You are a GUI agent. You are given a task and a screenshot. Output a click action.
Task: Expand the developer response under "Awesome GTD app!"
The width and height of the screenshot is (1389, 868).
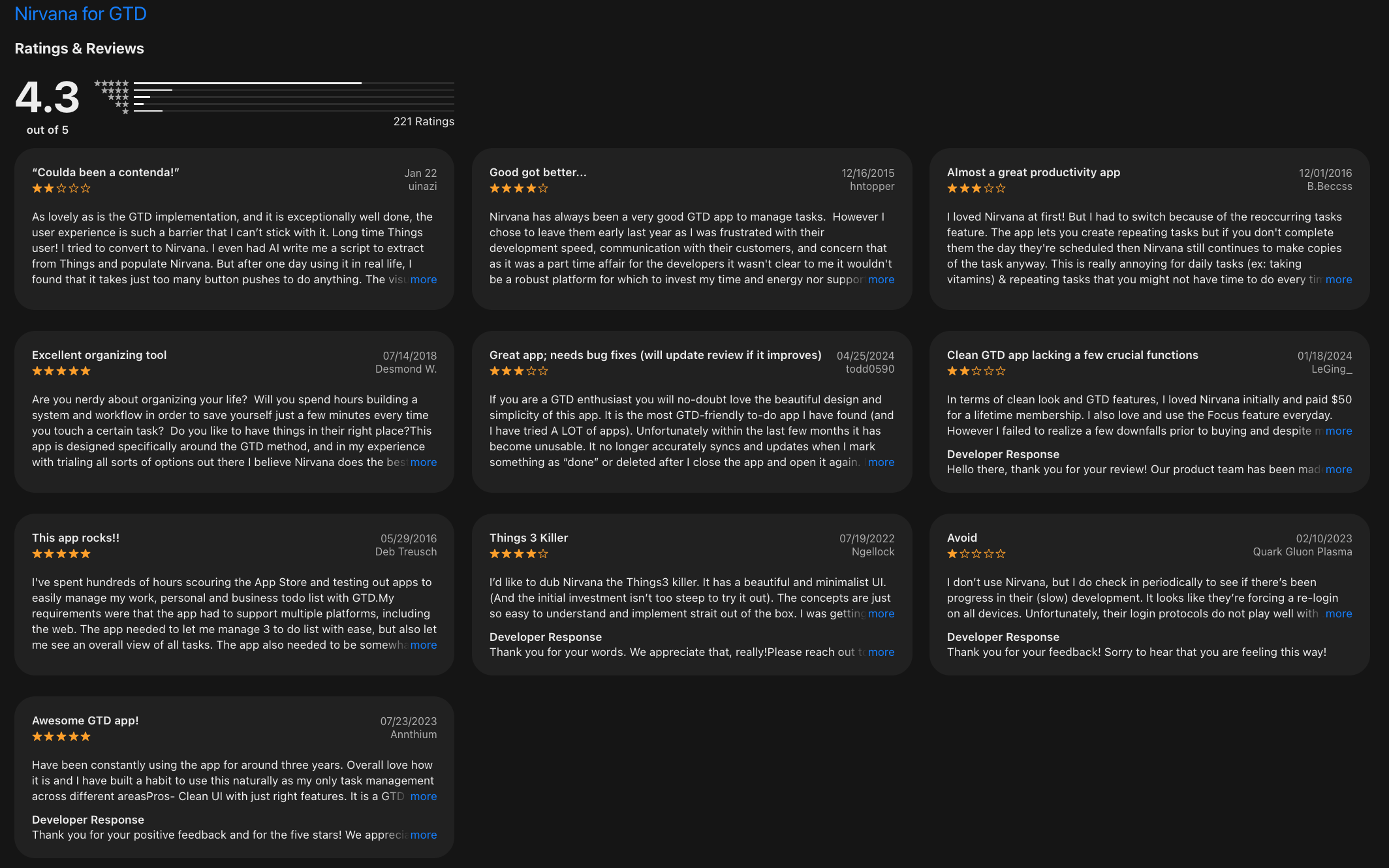click(423, 835)
